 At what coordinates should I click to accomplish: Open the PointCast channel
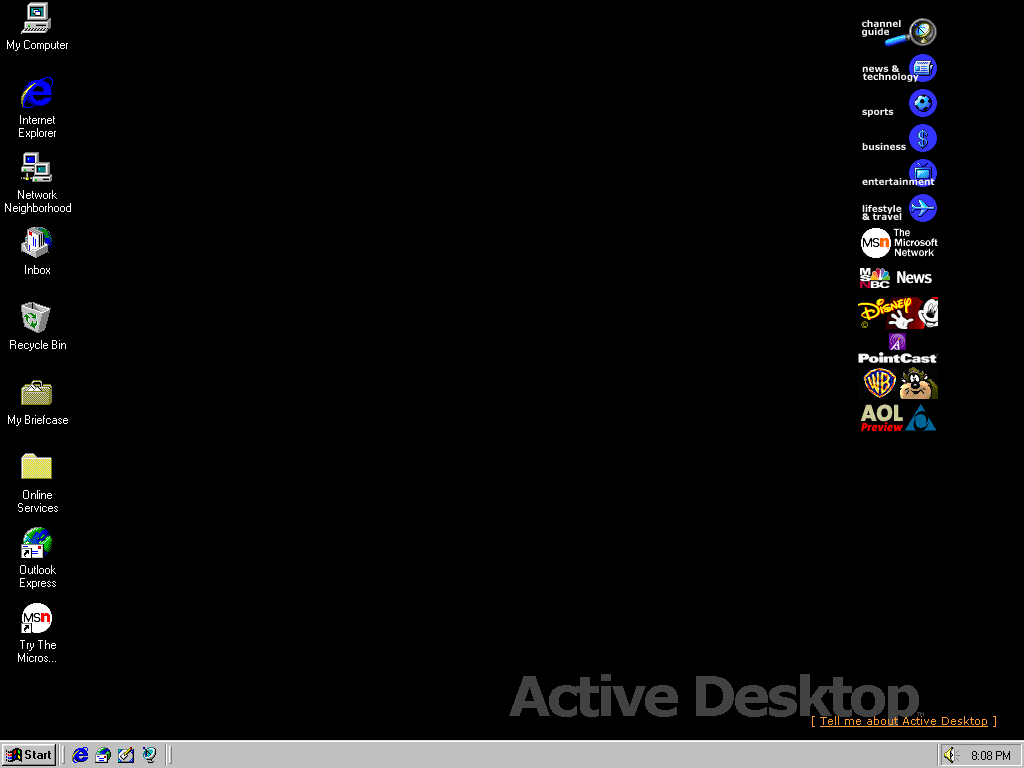click(899, 349)
